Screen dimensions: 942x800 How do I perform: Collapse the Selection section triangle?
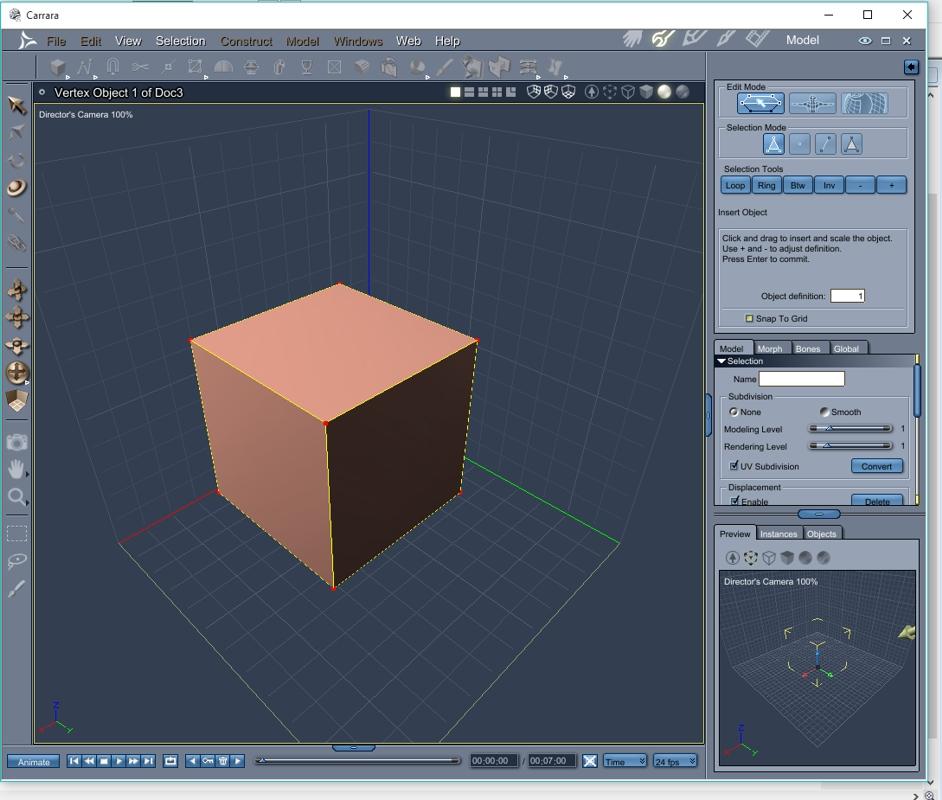721,361
